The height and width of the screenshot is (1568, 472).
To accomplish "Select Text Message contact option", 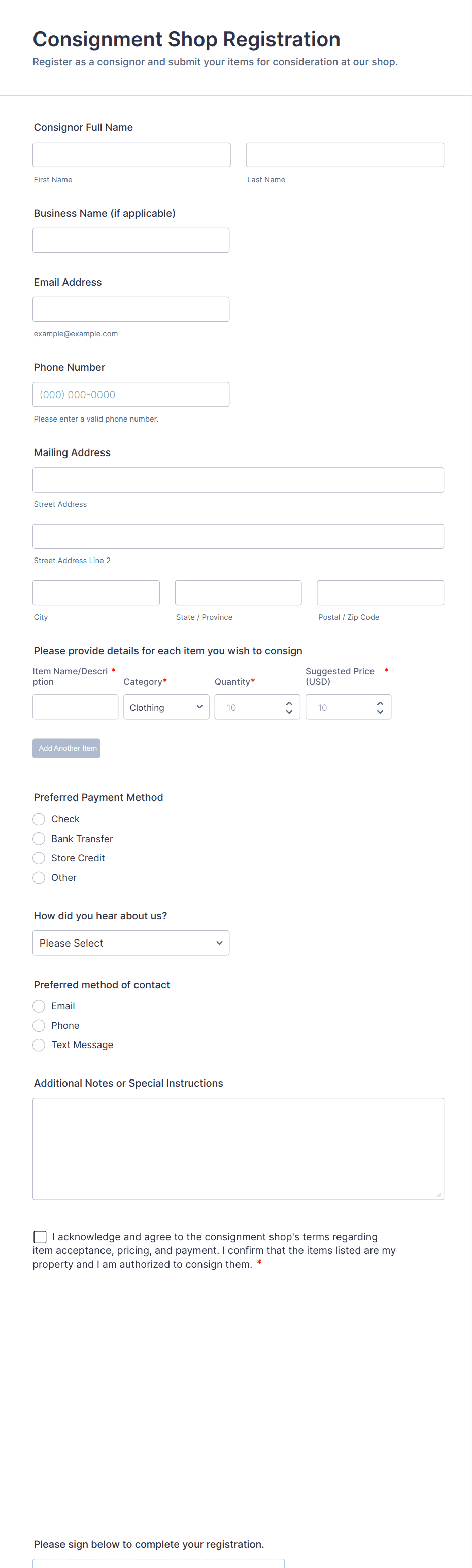I will coord(39,1045).
